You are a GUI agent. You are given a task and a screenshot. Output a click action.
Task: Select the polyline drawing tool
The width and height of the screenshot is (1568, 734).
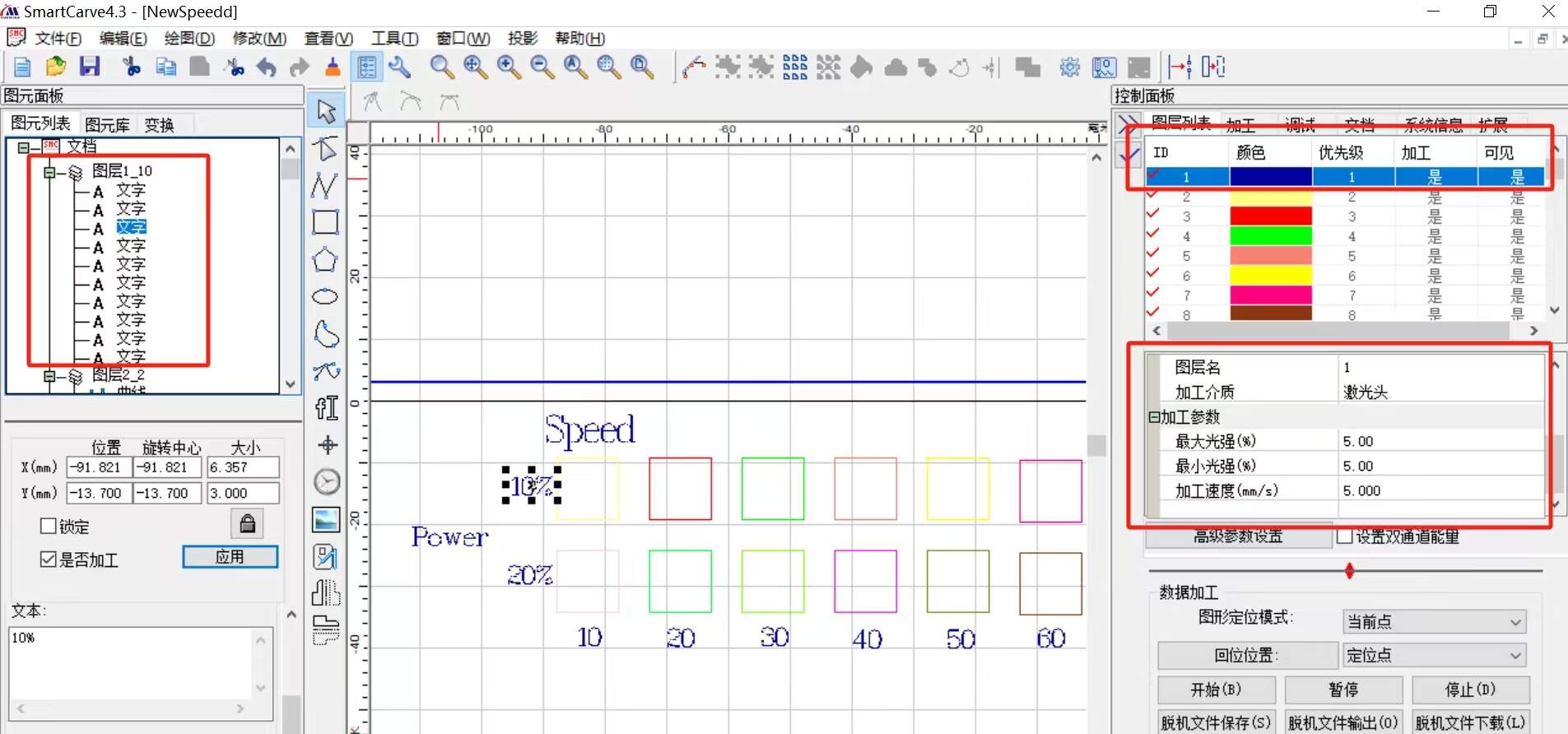pyautogui.click(x=325, y=185)
